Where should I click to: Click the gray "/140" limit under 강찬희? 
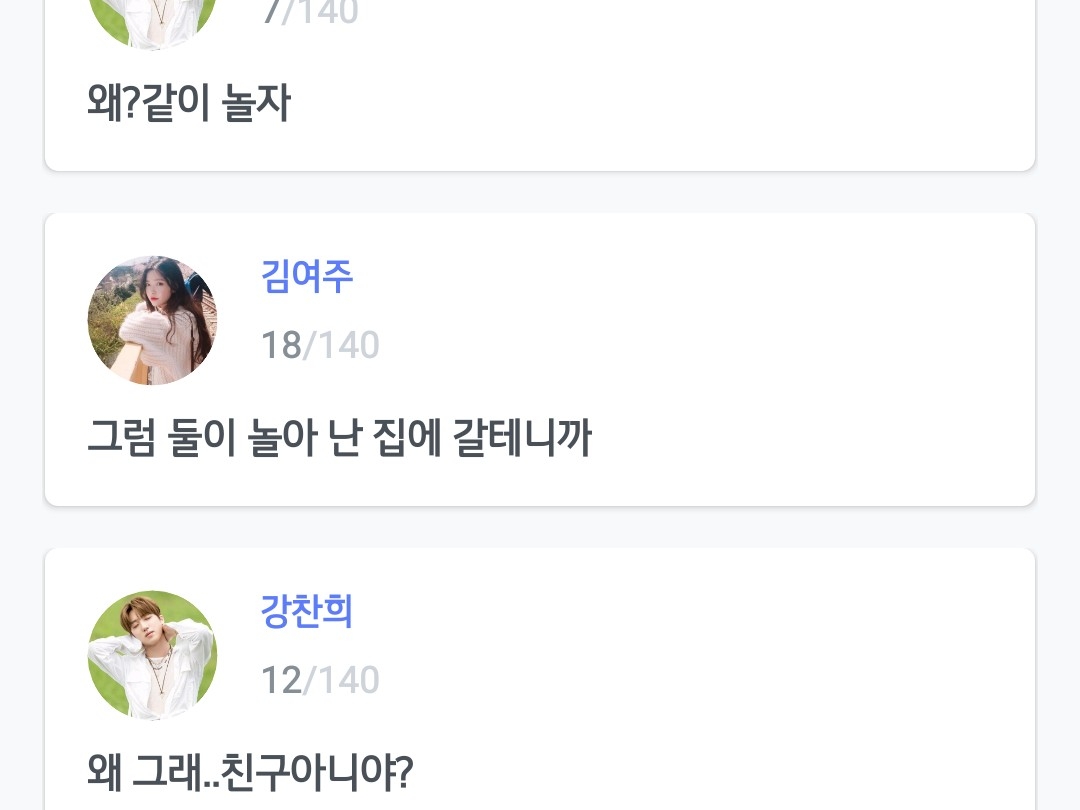(x=341, y=680)
